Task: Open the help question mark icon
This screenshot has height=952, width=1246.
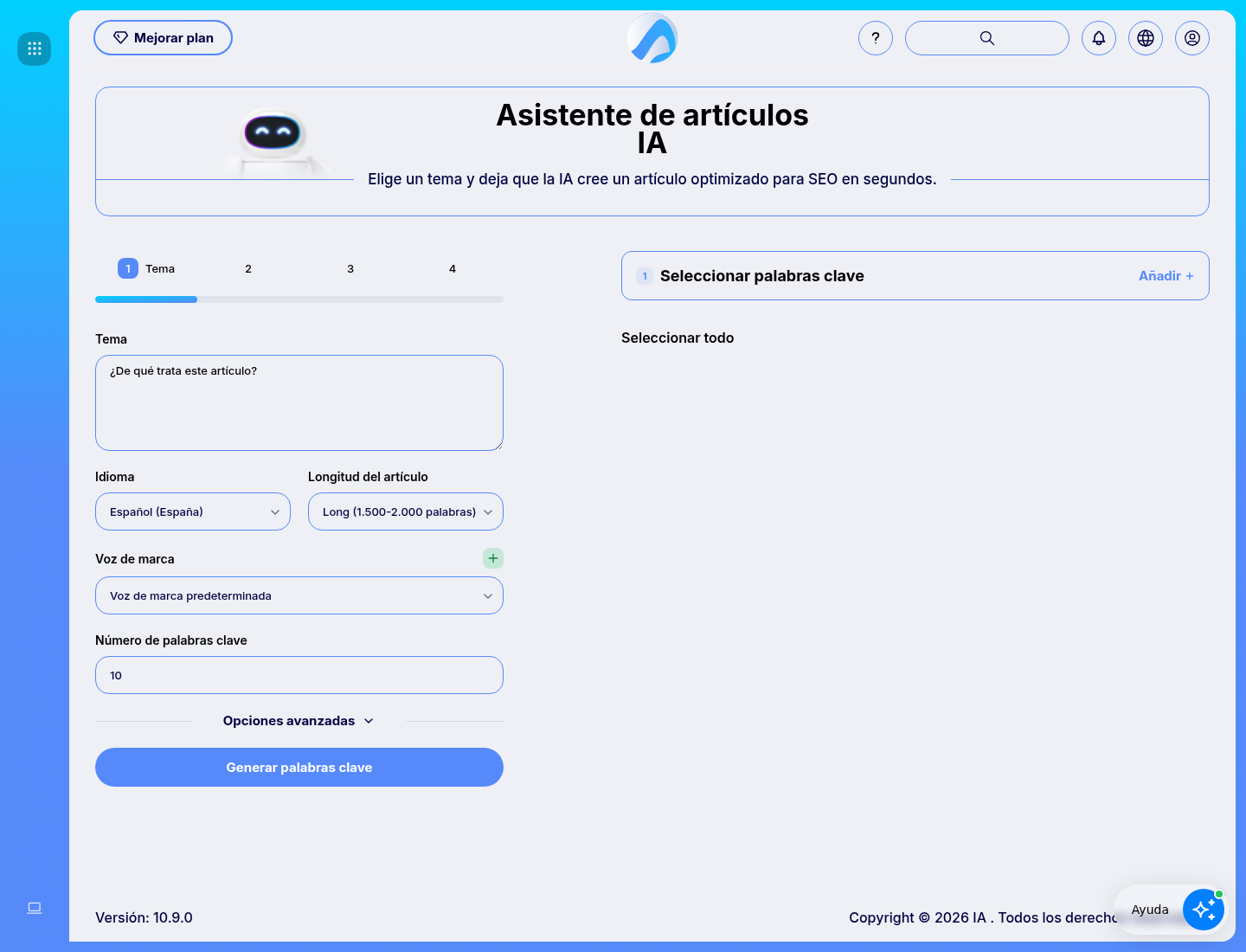Action: click(876, 38)
